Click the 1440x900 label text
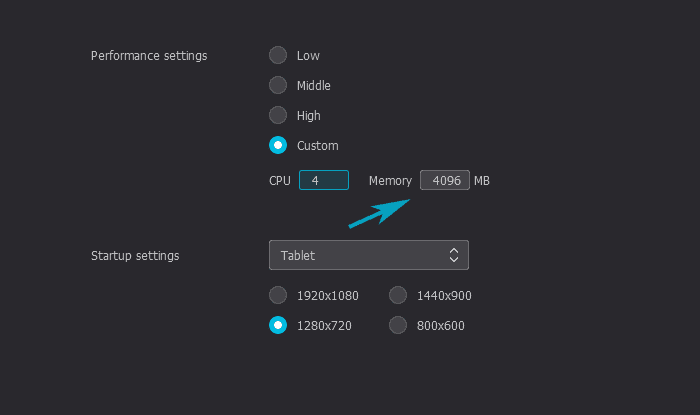Screen dimensions: 700x415 tap(444, 296)
